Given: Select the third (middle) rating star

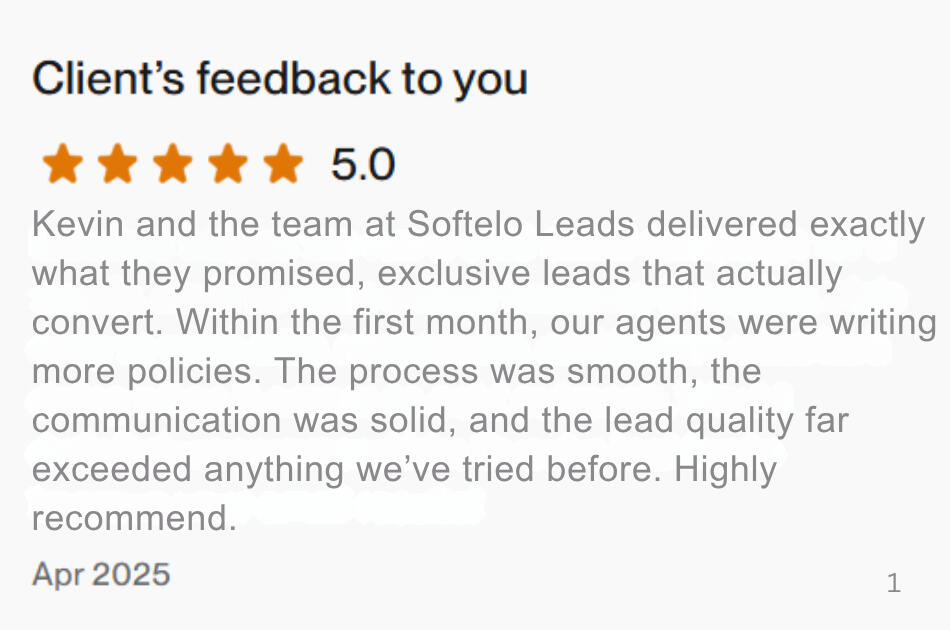Looking at the screenshot, I should pyautogui.click(x=173, y=164).
